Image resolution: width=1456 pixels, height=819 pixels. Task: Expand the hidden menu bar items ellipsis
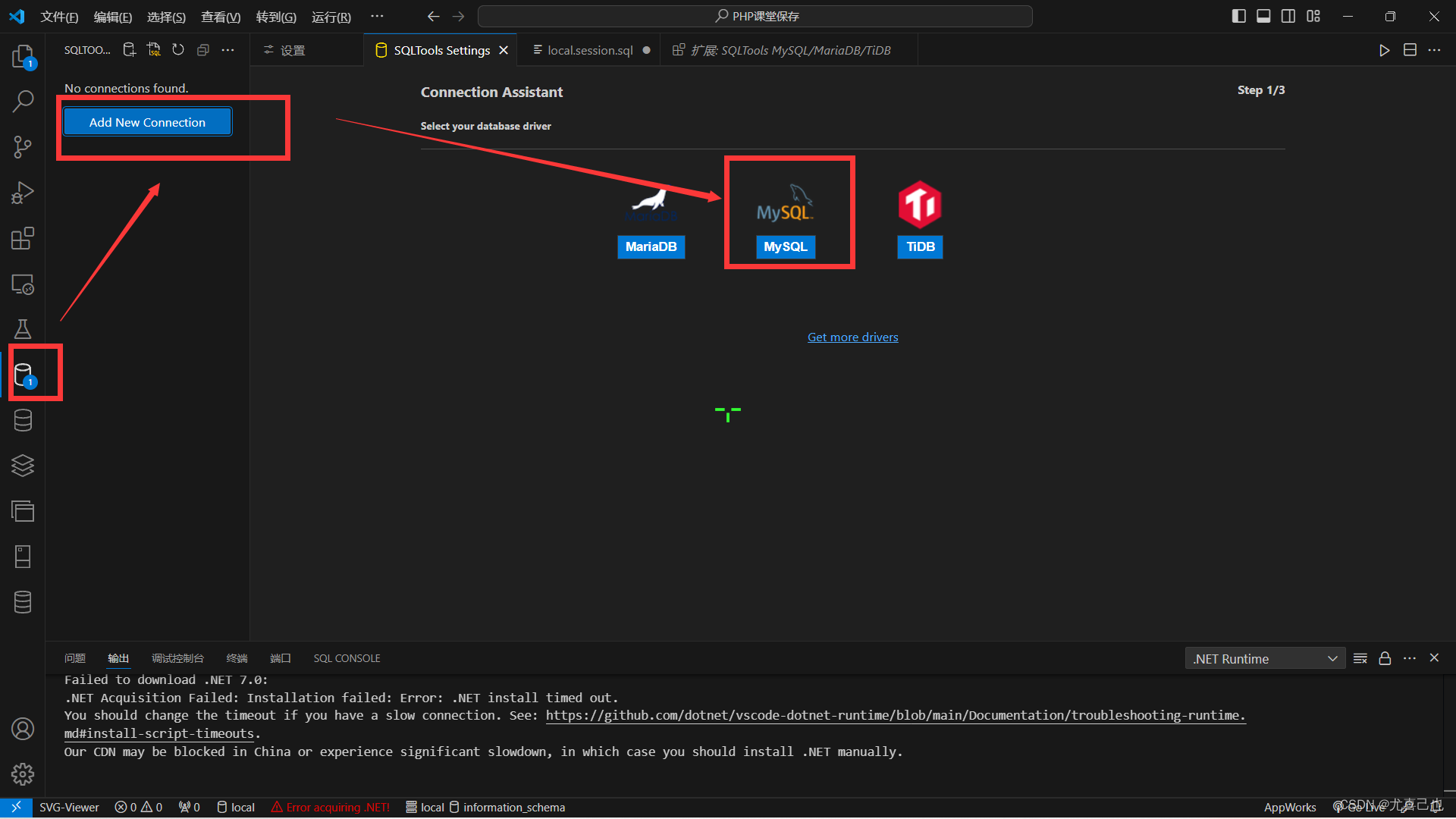click(x=377, y=16)
